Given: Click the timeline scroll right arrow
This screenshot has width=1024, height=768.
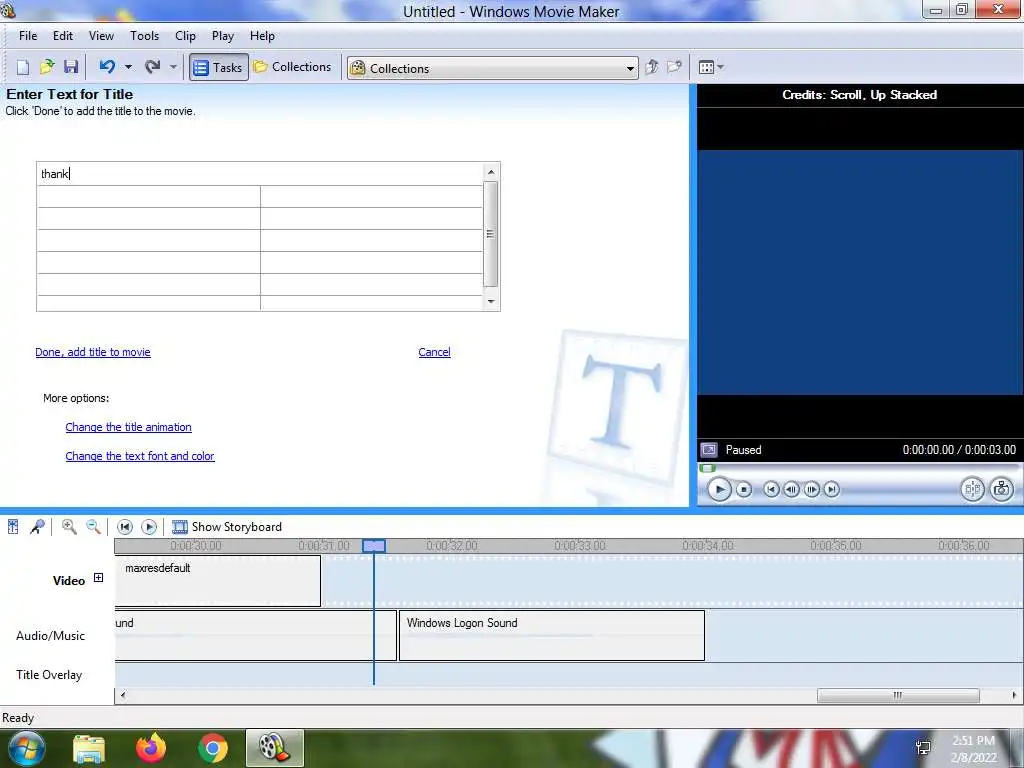Looking at the screenshot, I should 1014,696.
